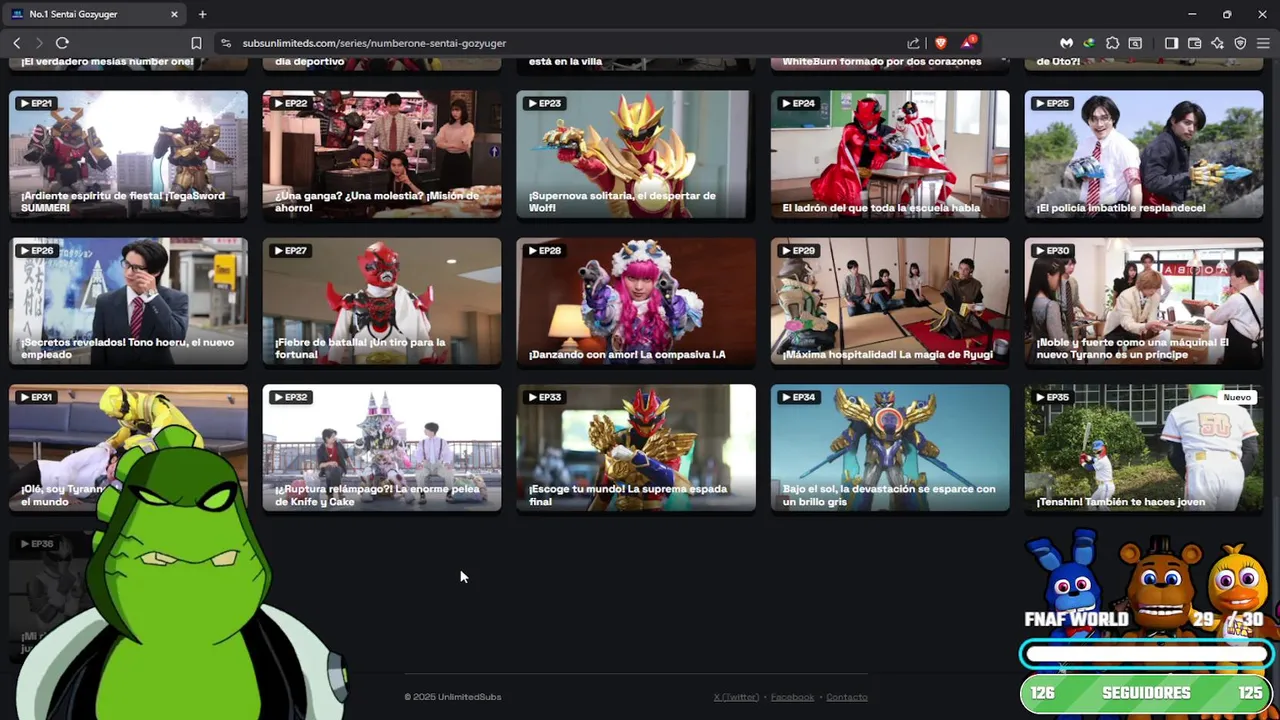The image size is (1280, 720).
Task: Play episode EP27 via its badge
Action: [289, 250]
